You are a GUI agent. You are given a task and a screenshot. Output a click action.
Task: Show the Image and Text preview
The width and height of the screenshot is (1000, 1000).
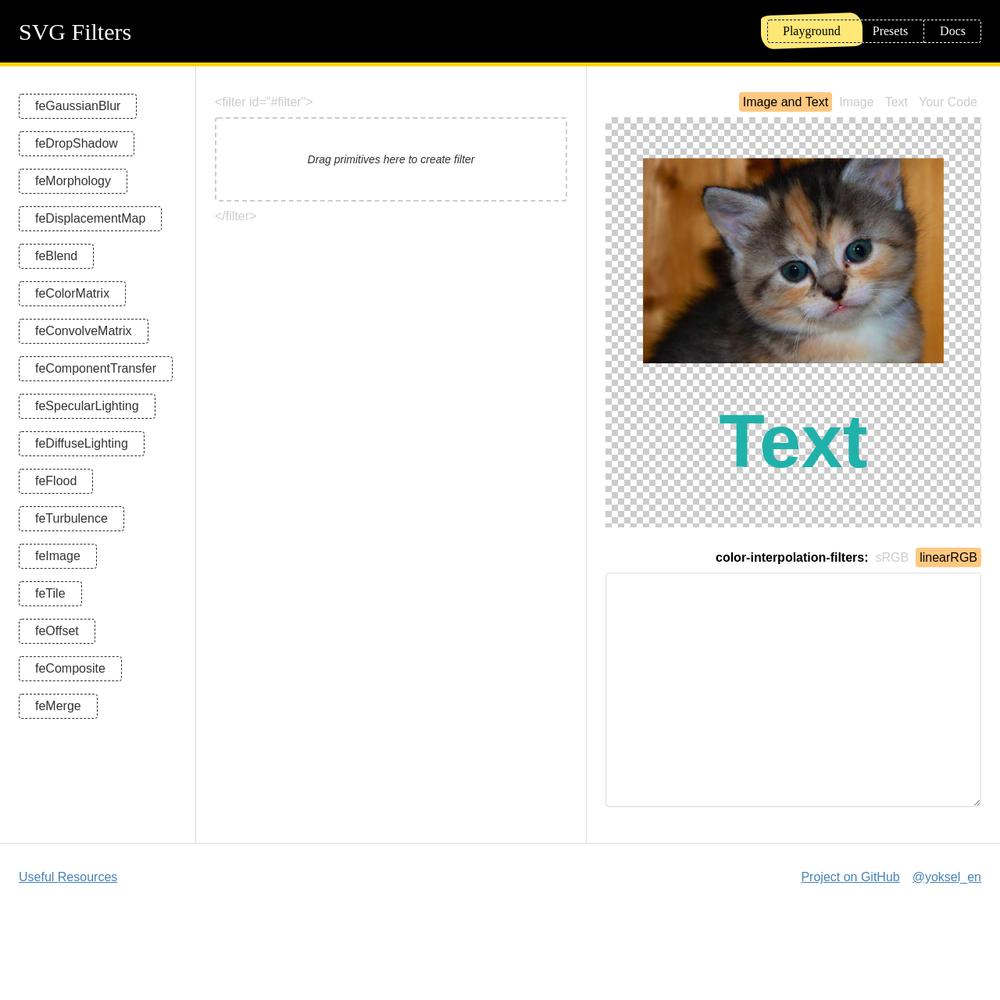tap(785, 102)
